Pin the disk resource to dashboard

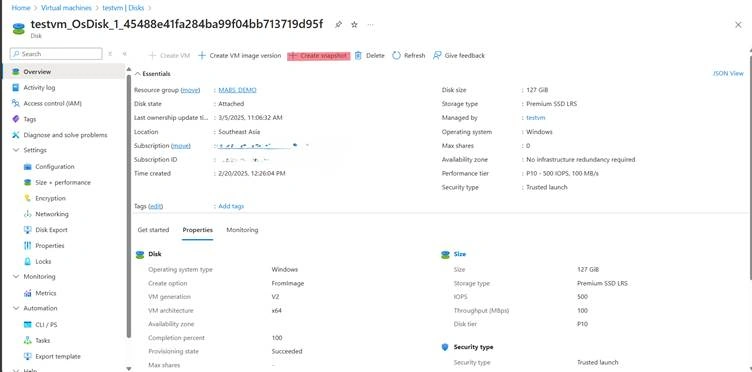339,24
